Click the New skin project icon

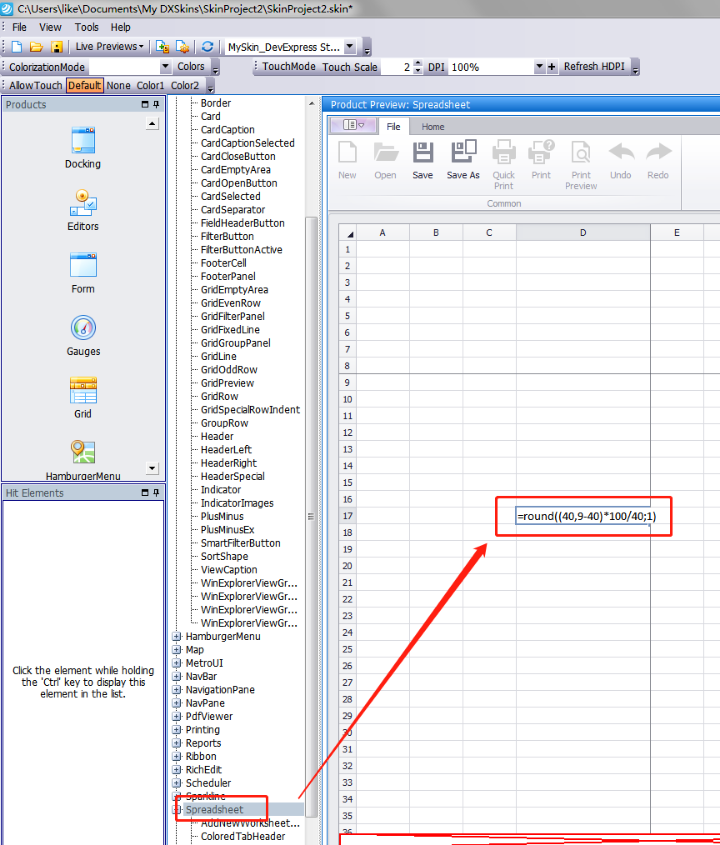point(17,47)
